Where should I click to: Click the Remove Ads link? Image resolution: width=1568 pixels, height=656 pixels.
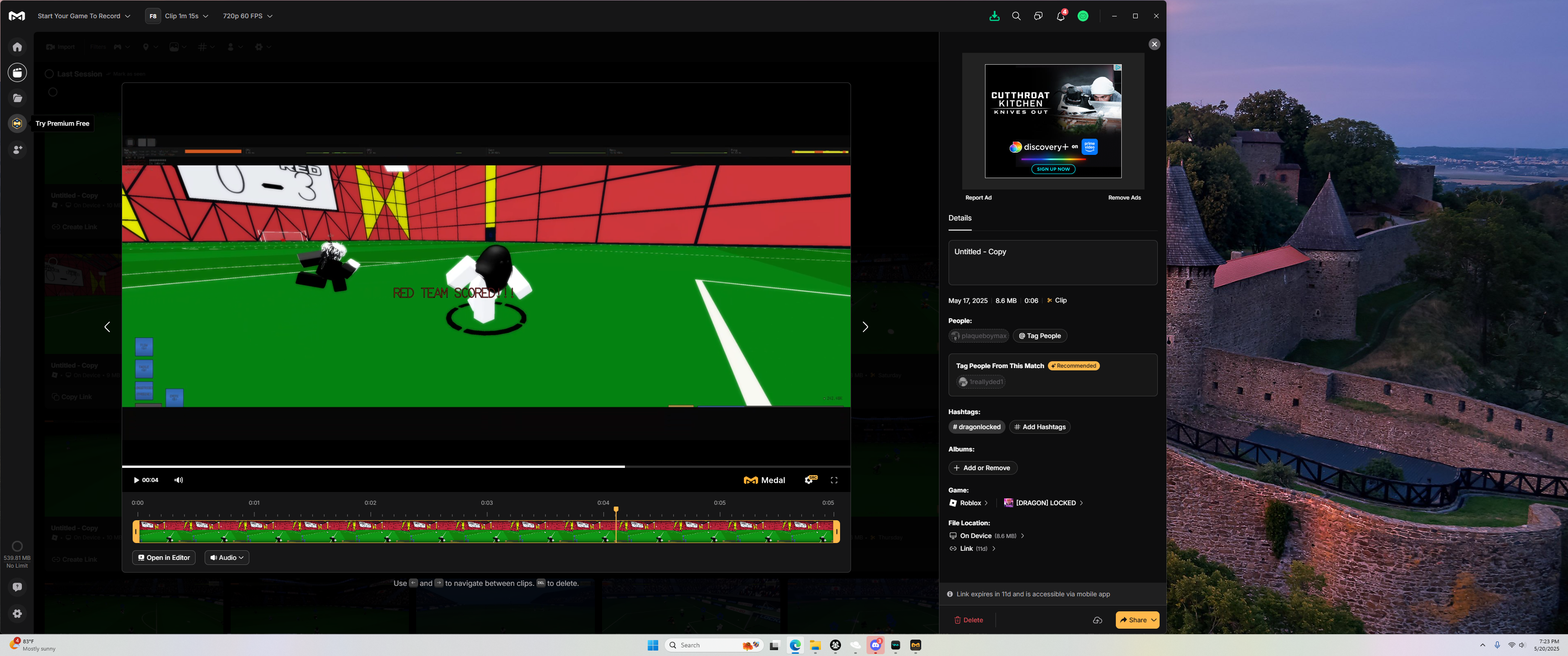point(1124,198)
